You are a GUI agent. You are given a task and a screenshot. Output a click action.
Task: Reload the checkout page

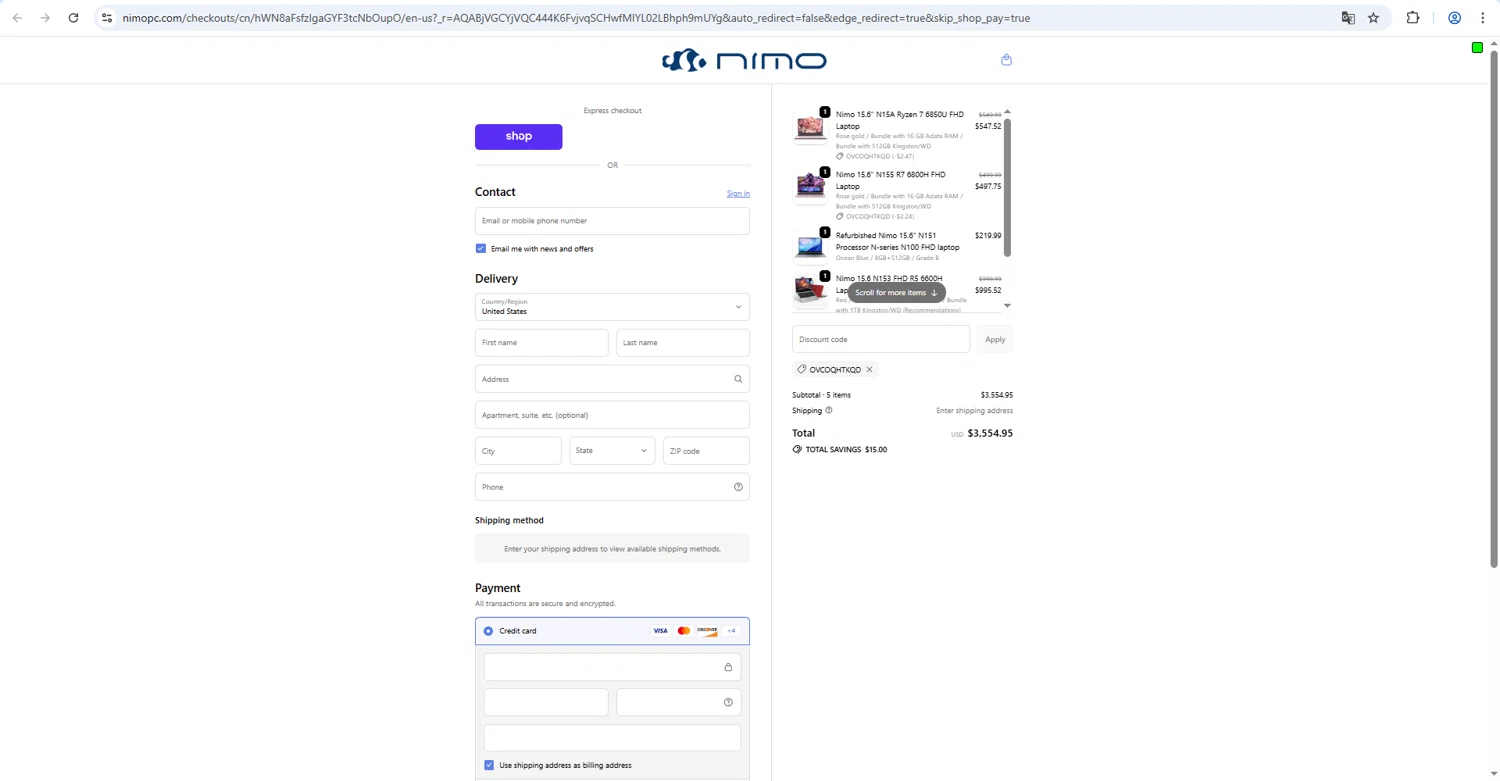pos(73,18)
